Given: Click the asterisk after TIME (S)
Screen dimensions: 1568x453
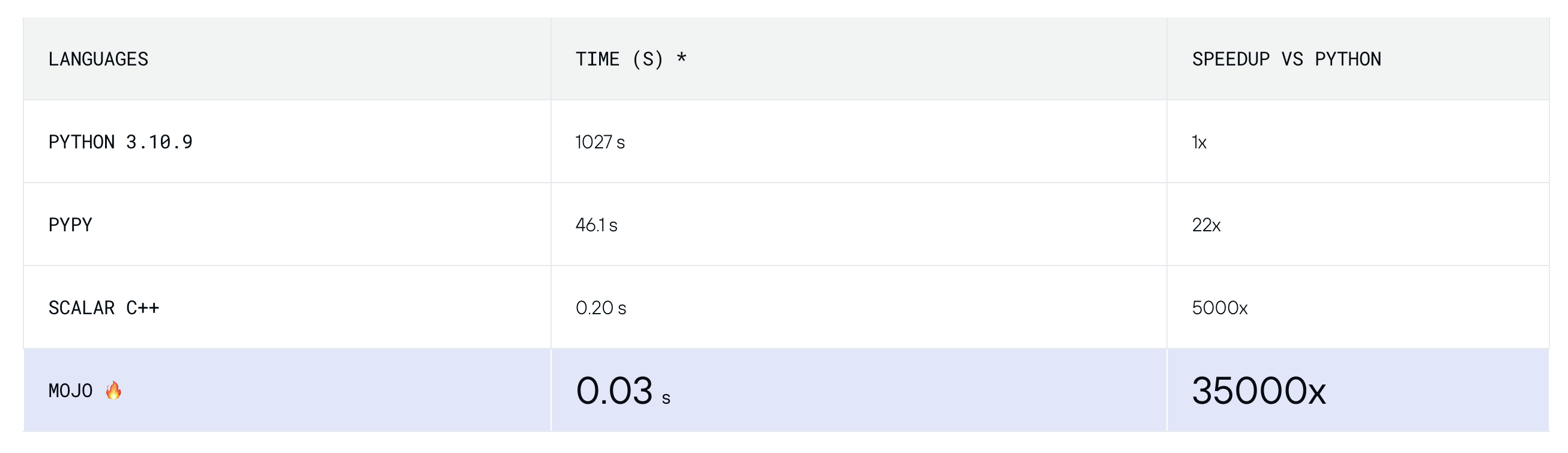Looking at the screenshot, I should pyautogui.click(x=681, y=58).
